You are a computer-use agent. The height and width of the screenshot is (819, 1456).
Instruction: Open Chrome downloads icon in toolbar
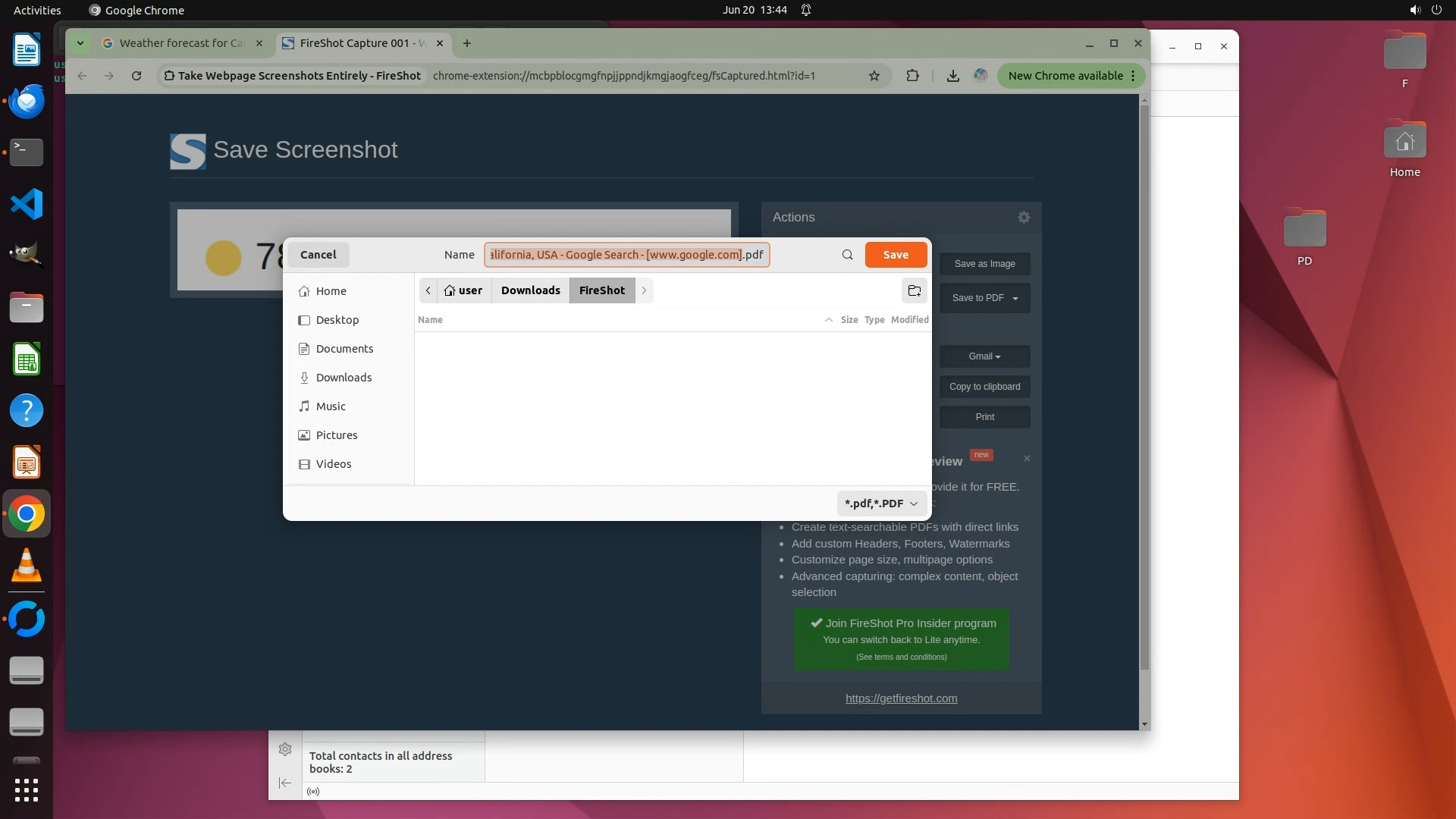[953, 76]
